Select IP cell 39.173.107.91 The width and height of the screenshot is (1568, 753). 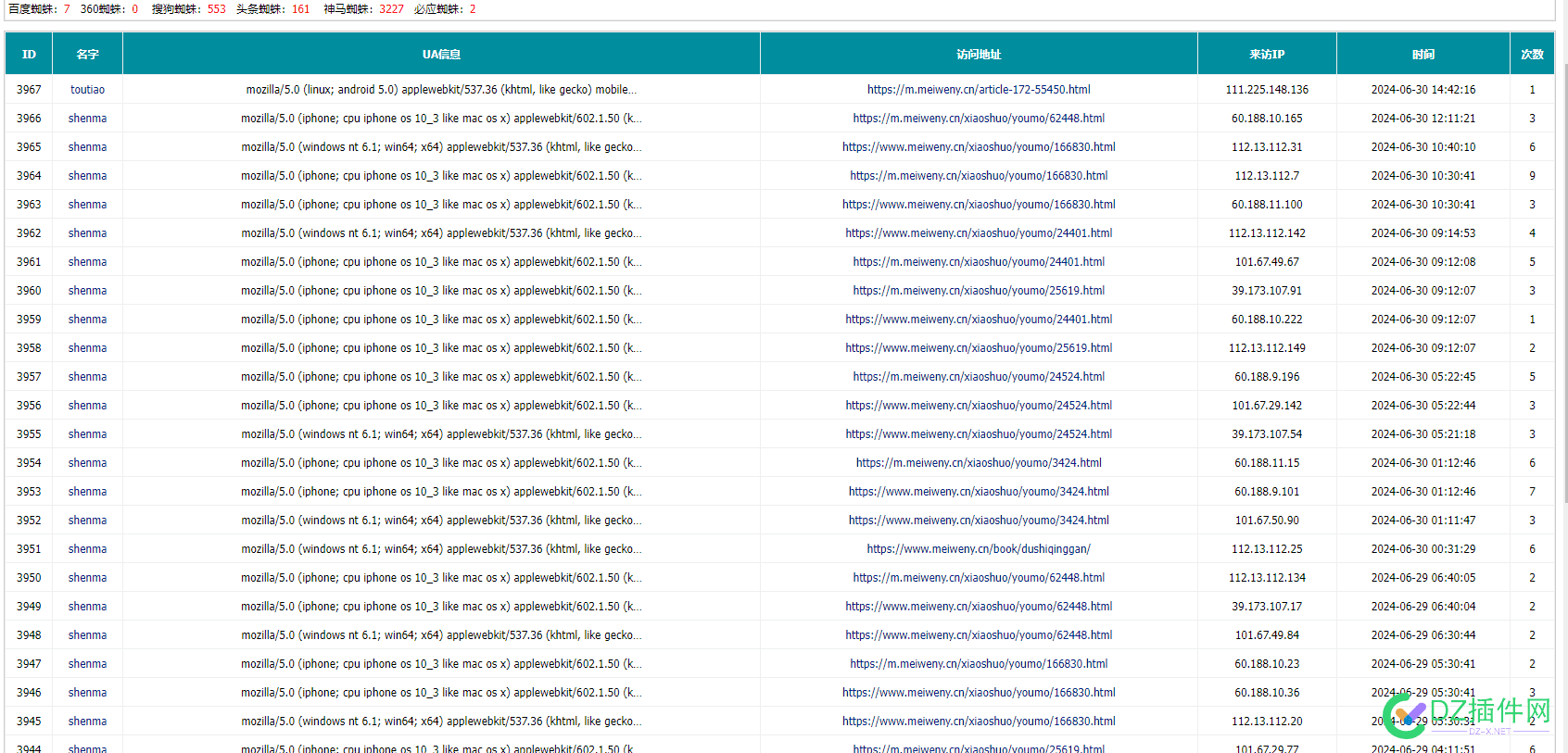[x=1267, y=291]
